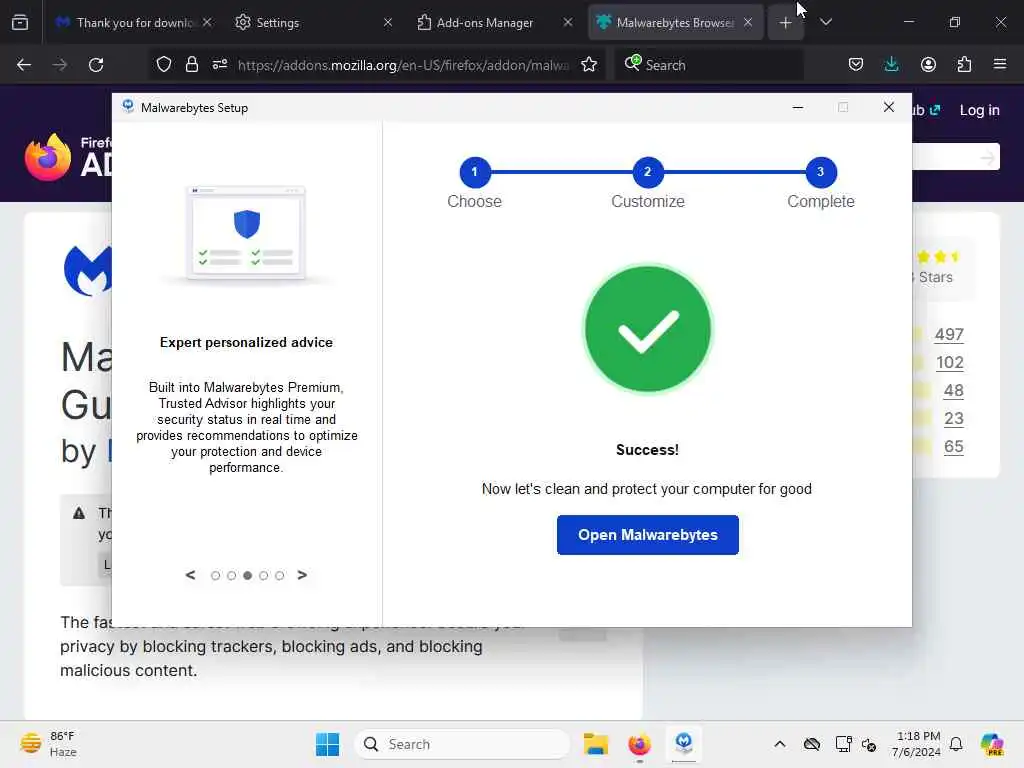Open site permissions icon in address bar

tap(219, 65)
